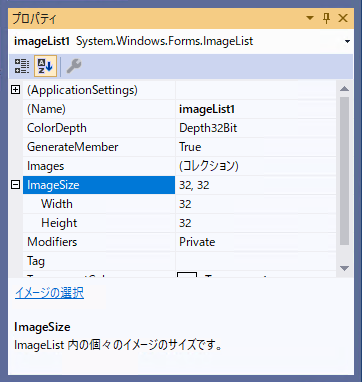The width and height of the screenshot is (362, 382).
Task: Select the Modifiers property label
Action: pyautogui.click(x=52, y=242)
